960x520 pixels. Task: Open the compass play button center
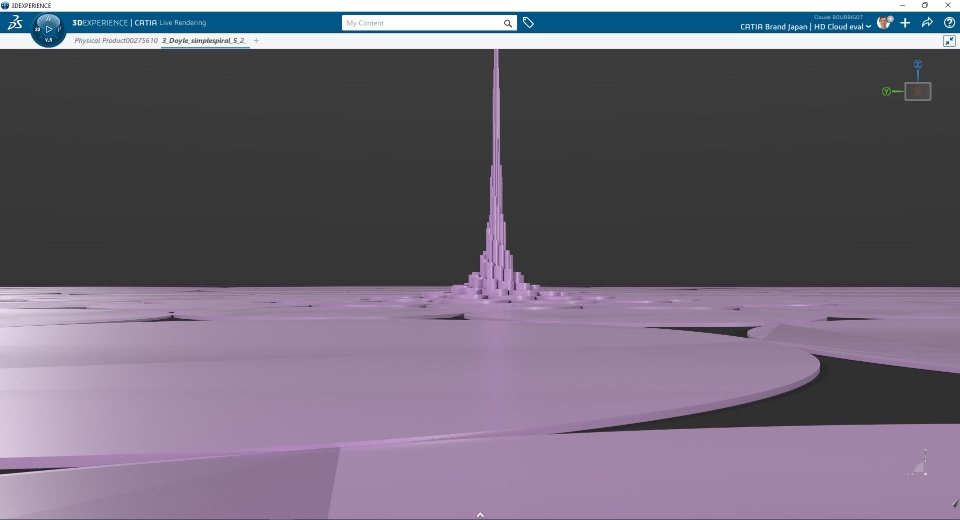click(48, 29)
